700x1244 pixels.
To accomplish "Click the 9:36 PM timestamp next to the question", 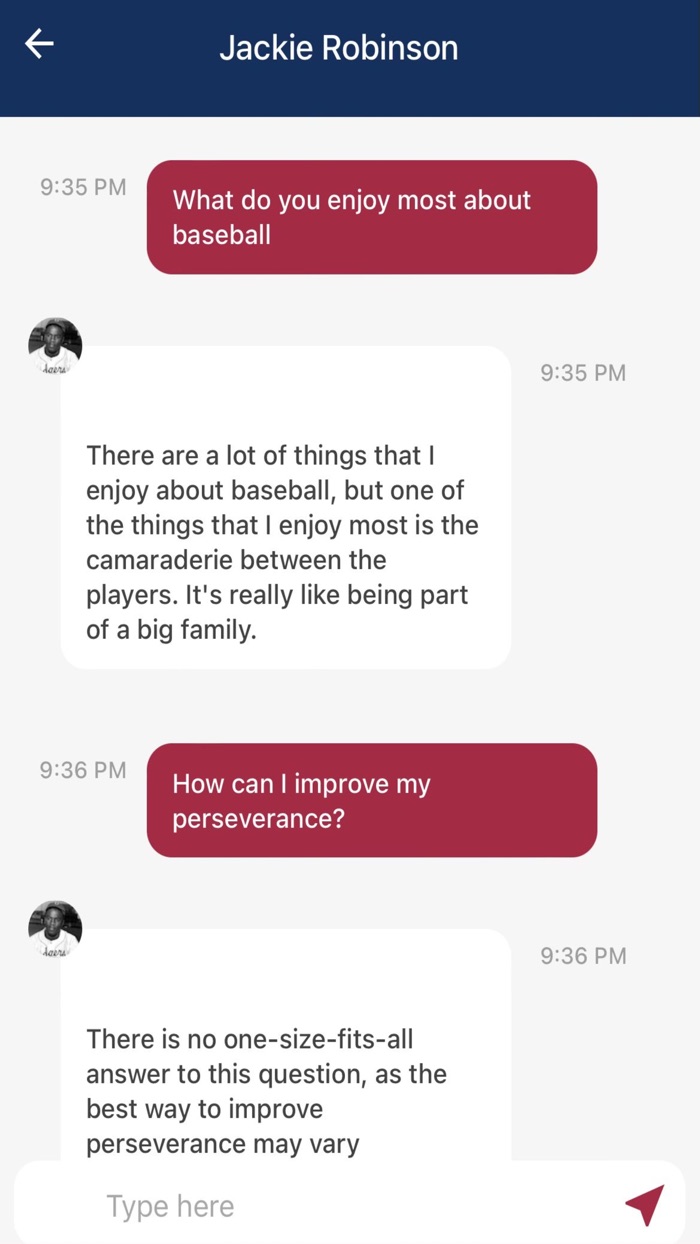I will coord(82,770).
